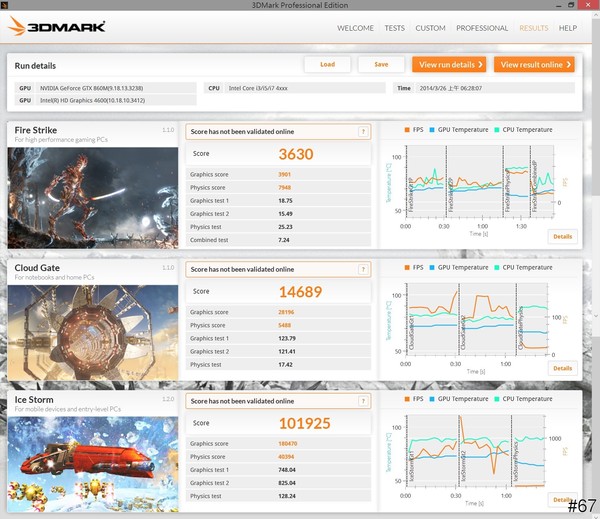Open View result online
The image size is (600, 519).
(534, 65)
